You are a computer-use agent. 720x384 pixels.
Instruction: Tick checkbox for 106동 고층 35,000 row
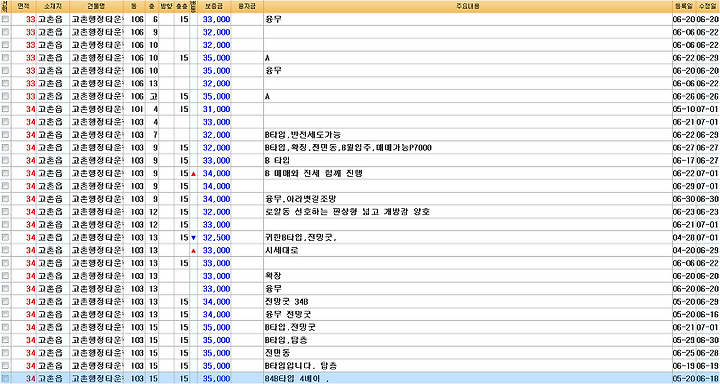tap(5, 96)
